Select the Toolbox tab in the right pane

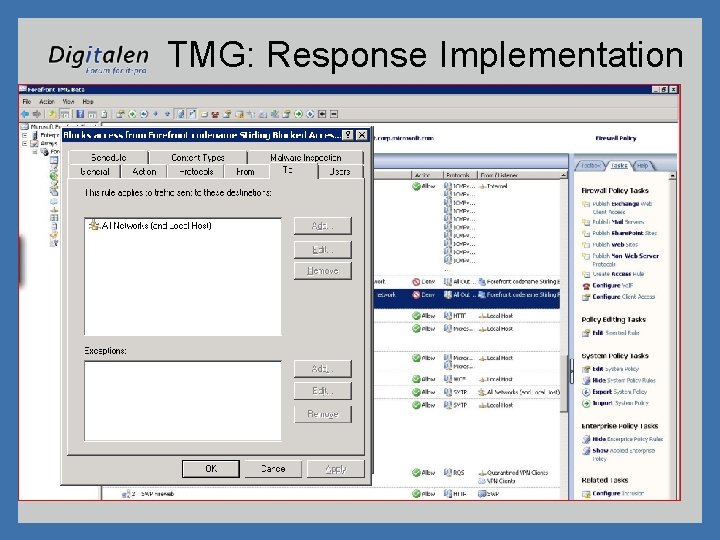pyautogui.click(x=591, y=165)
